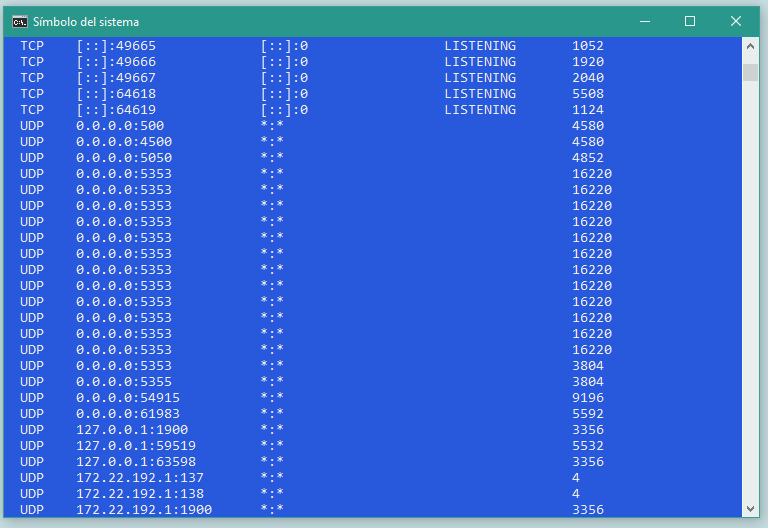Image resolution: width=768 pixels, height=528 pixels.
Task: Close the Símbolo del sistema window
Action: coord(736,21)
